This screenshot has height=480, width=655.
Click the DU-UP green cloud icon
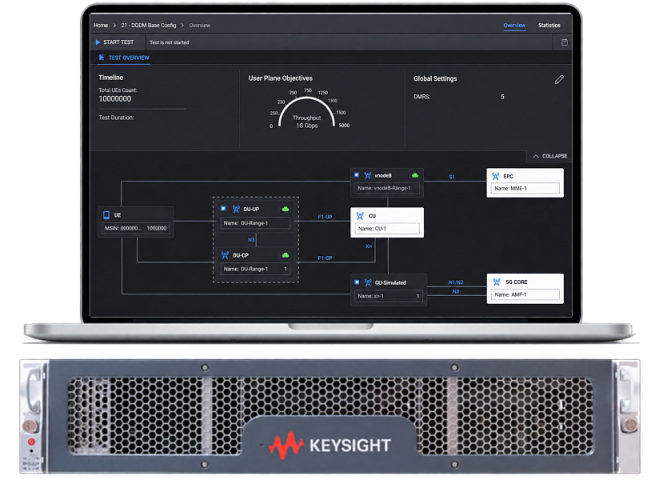285,209
